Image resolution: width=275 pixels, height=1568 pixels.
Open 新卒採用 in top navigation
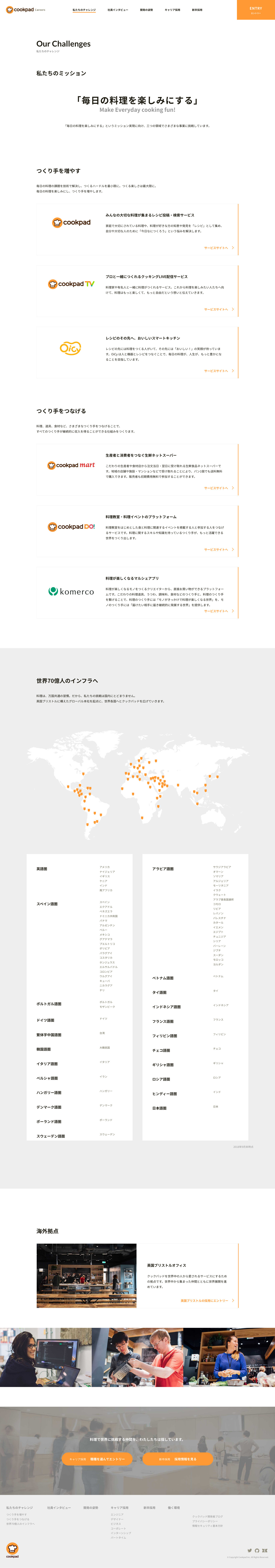pos(197,10)
